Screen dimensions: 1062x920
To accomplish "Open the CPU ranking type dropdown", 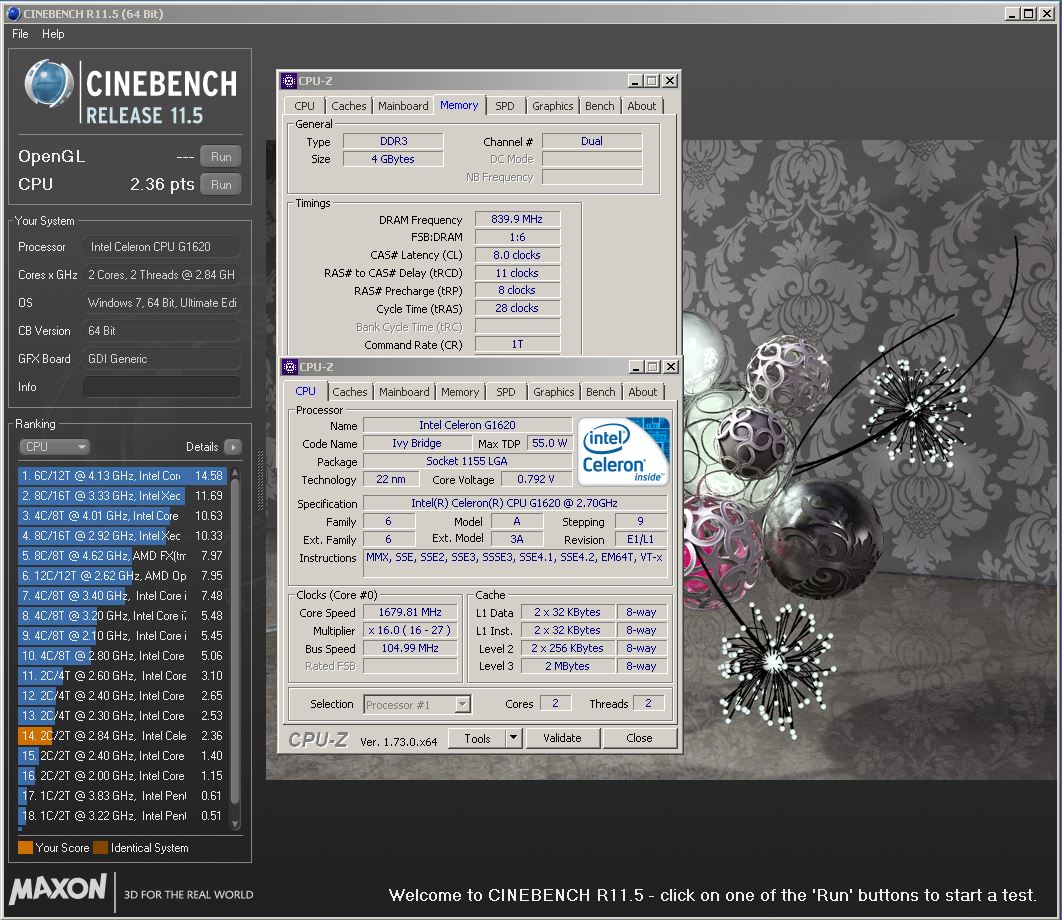I will click(x=54, y=446).
